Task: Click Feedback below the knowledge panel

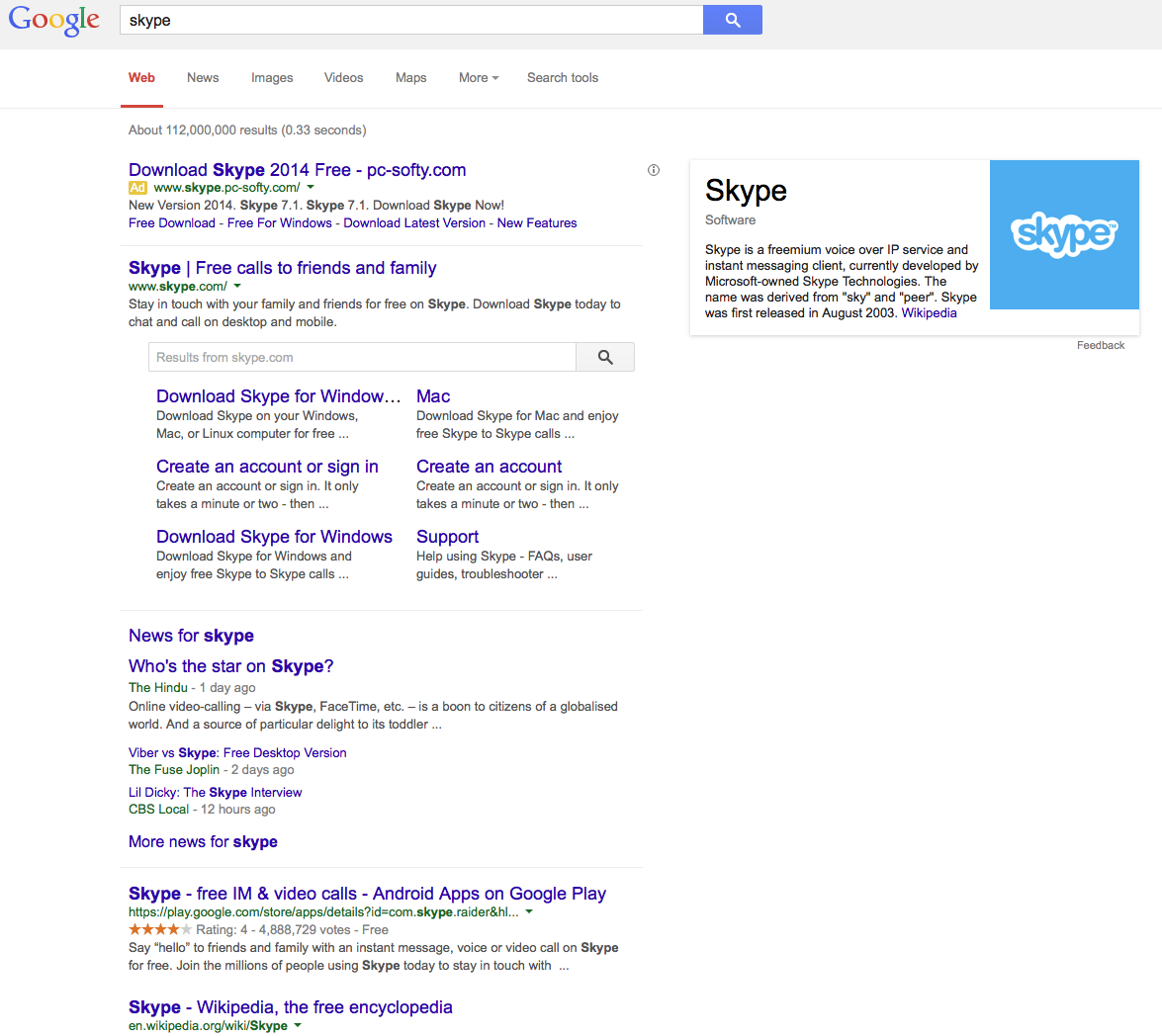Action: click(1101, 345)
